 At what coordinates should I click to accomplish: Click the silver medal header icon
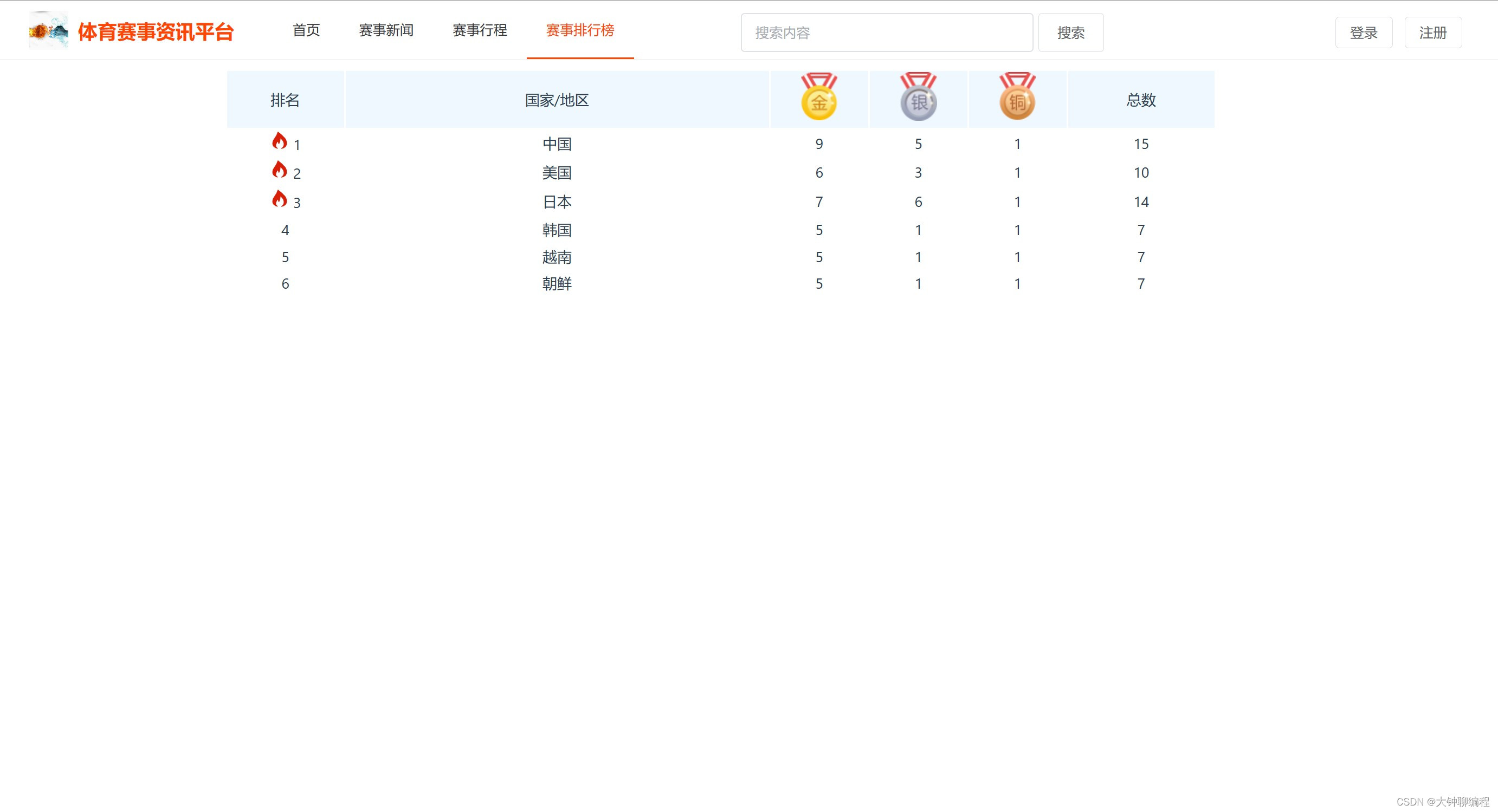pyautogui.click(x=918, y=96)
